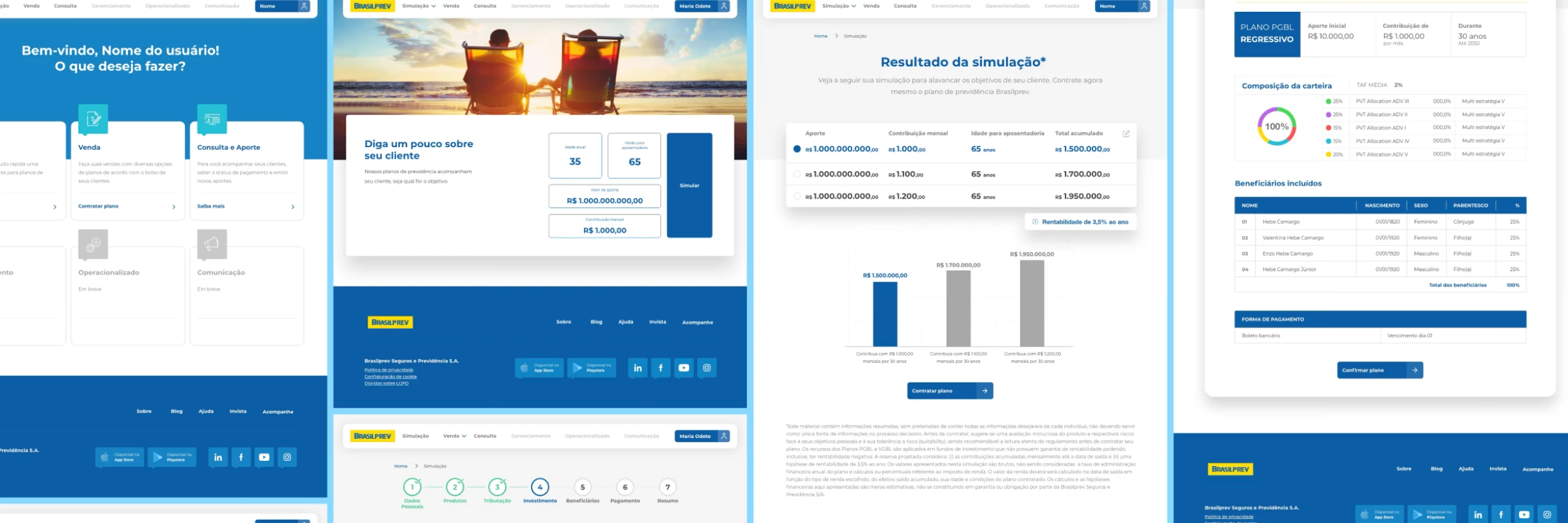The height and width of the screenshot is (523, 1568).
Task: Click green 25% legend dot for PVT Allocation ADV III
Action: [x=1328, y=101]
